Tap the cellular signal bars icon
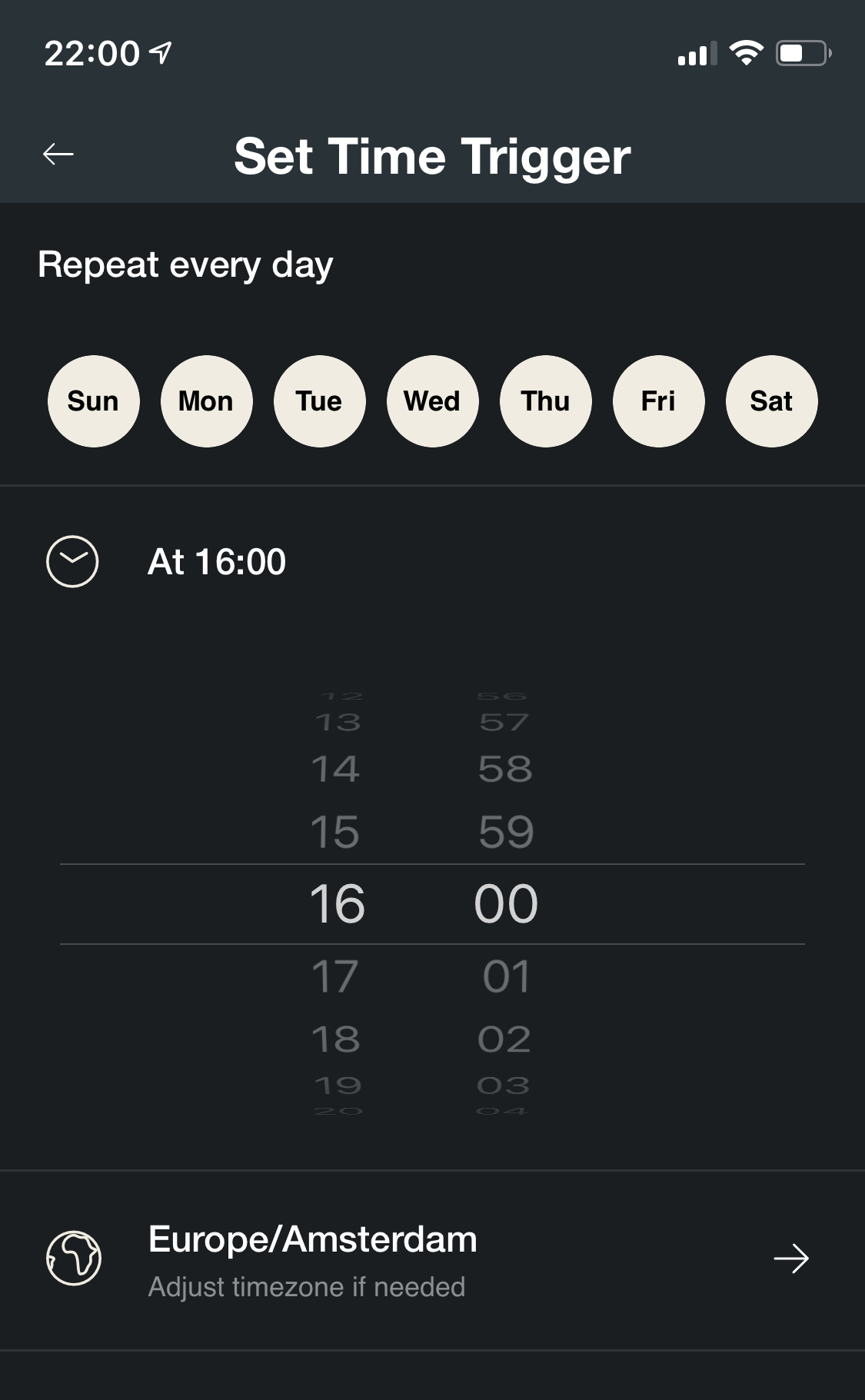This screenshot has height=1400, width=865. pyautogui.click(x=697, y=54)
